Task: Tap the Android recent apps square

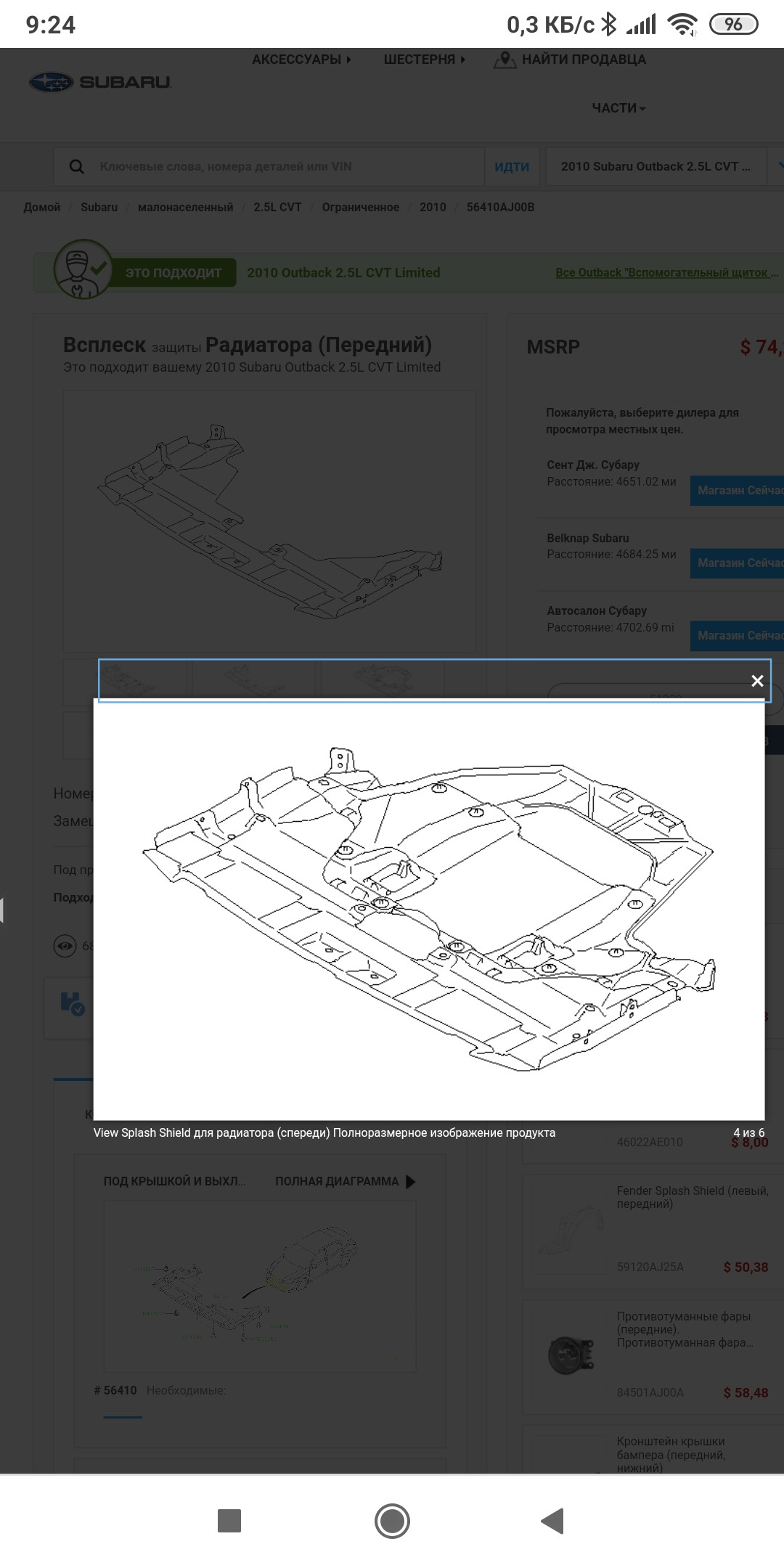Action: [229, 1520]
